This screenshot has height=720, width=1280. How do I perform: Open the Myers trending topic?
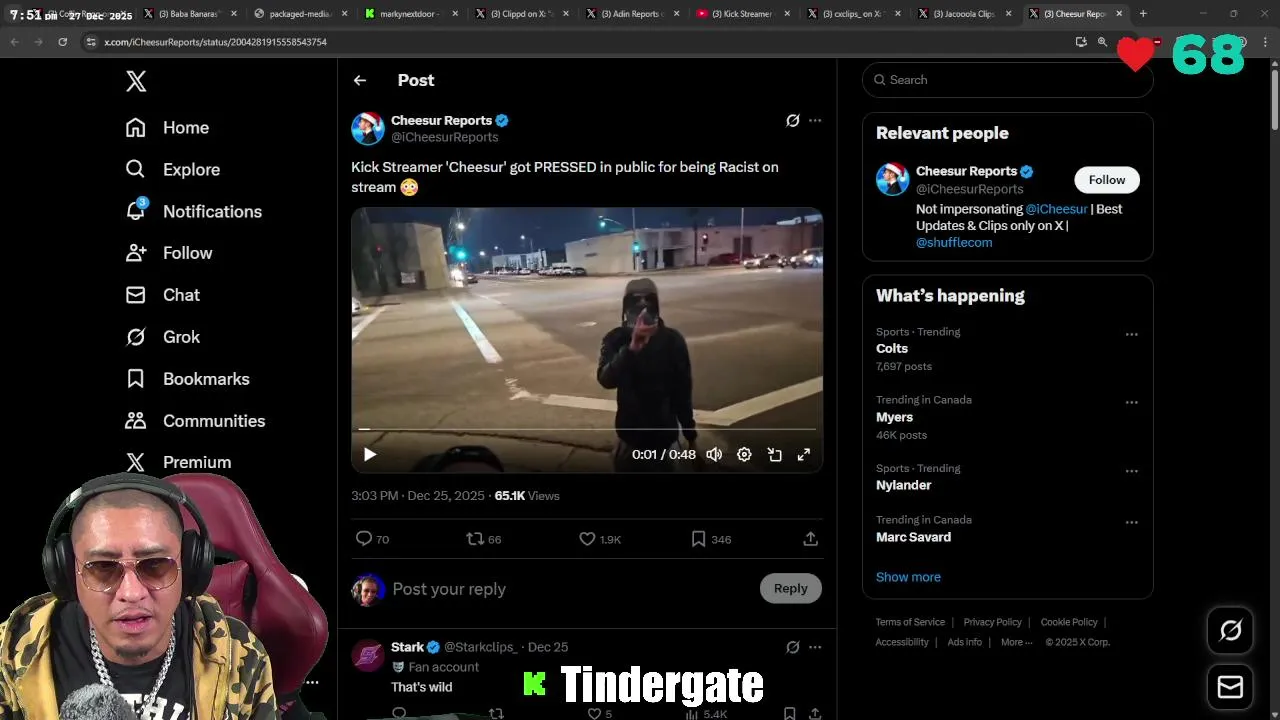click(x=894, y=417)
